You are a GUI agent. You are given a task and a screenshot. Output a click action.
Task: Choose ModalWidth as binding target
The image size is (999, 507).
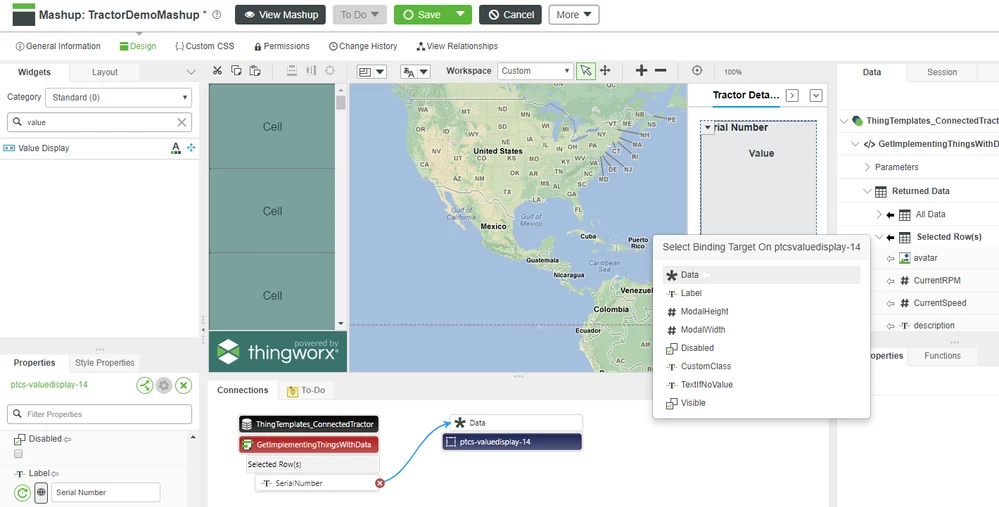click(x=761, y=330)
